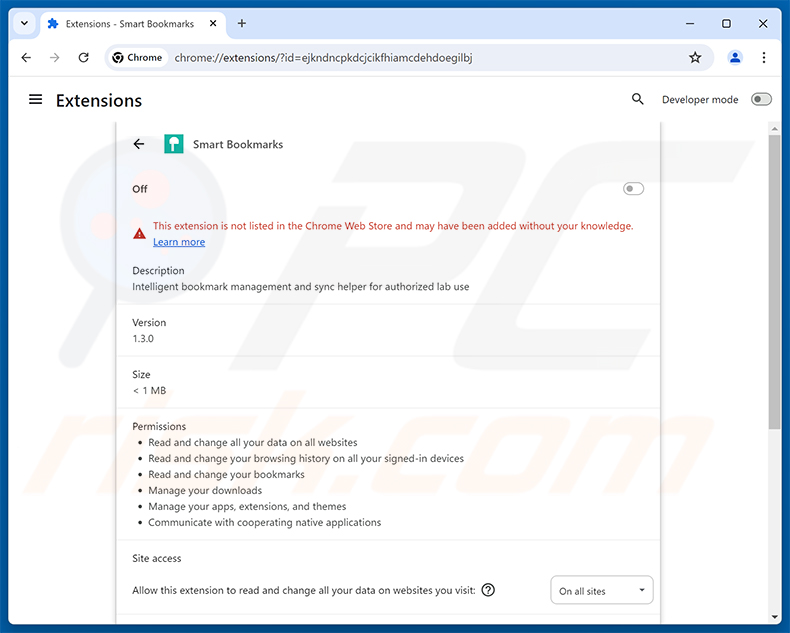
Task: Click 'Allow this extension to read' text
Action: coord(304,590)
